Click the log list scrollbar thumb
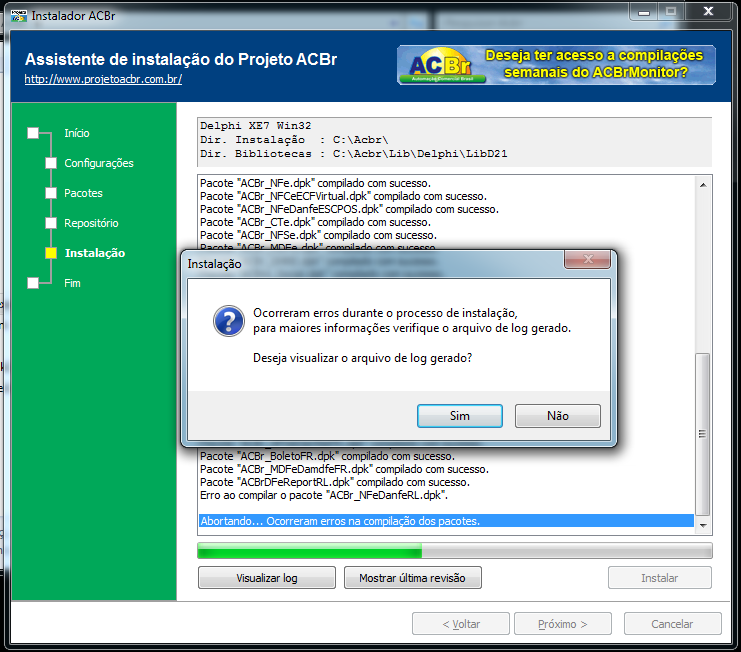The image size is (741, 652). (x=703, y=434)
